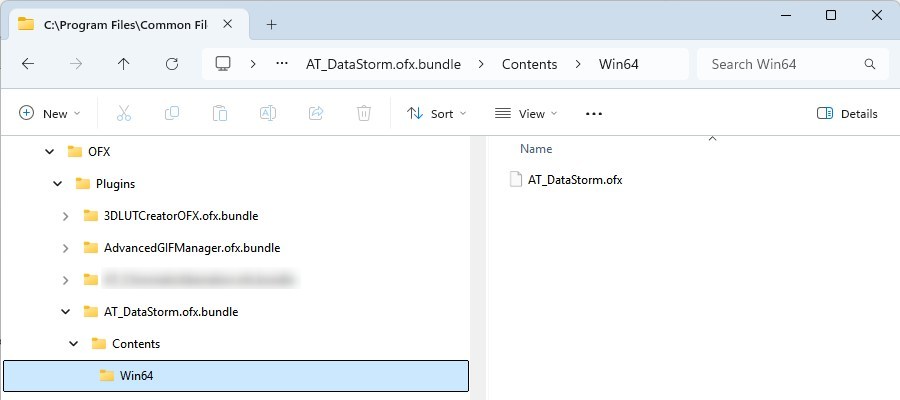Sort by the Name column header
This screenshot has height=400, width=900.
click(536, 149)
